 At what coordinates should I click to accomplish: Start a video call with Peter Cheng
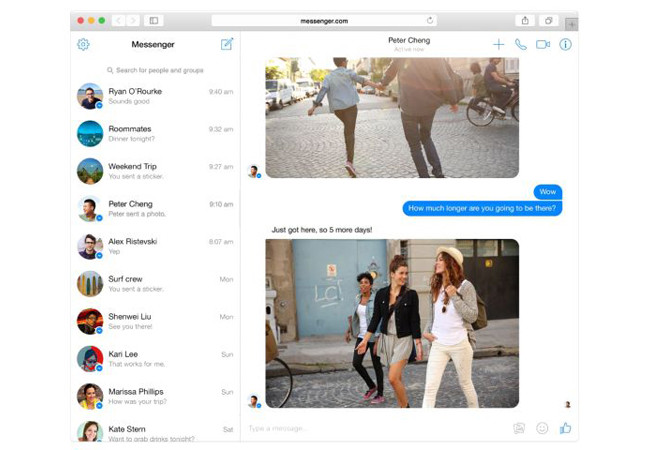click(543, 44)
